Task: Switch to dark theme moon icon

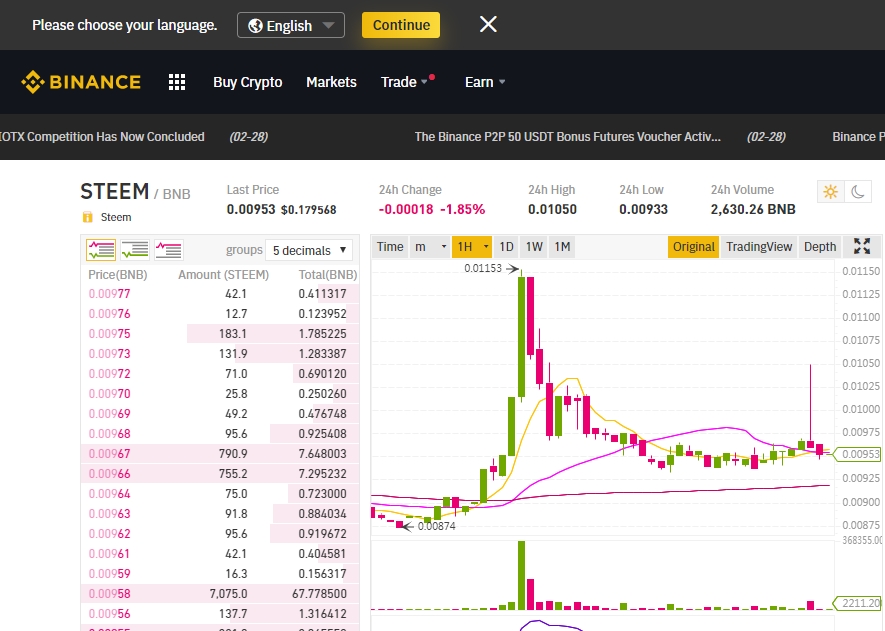Action: pos(858,192)
